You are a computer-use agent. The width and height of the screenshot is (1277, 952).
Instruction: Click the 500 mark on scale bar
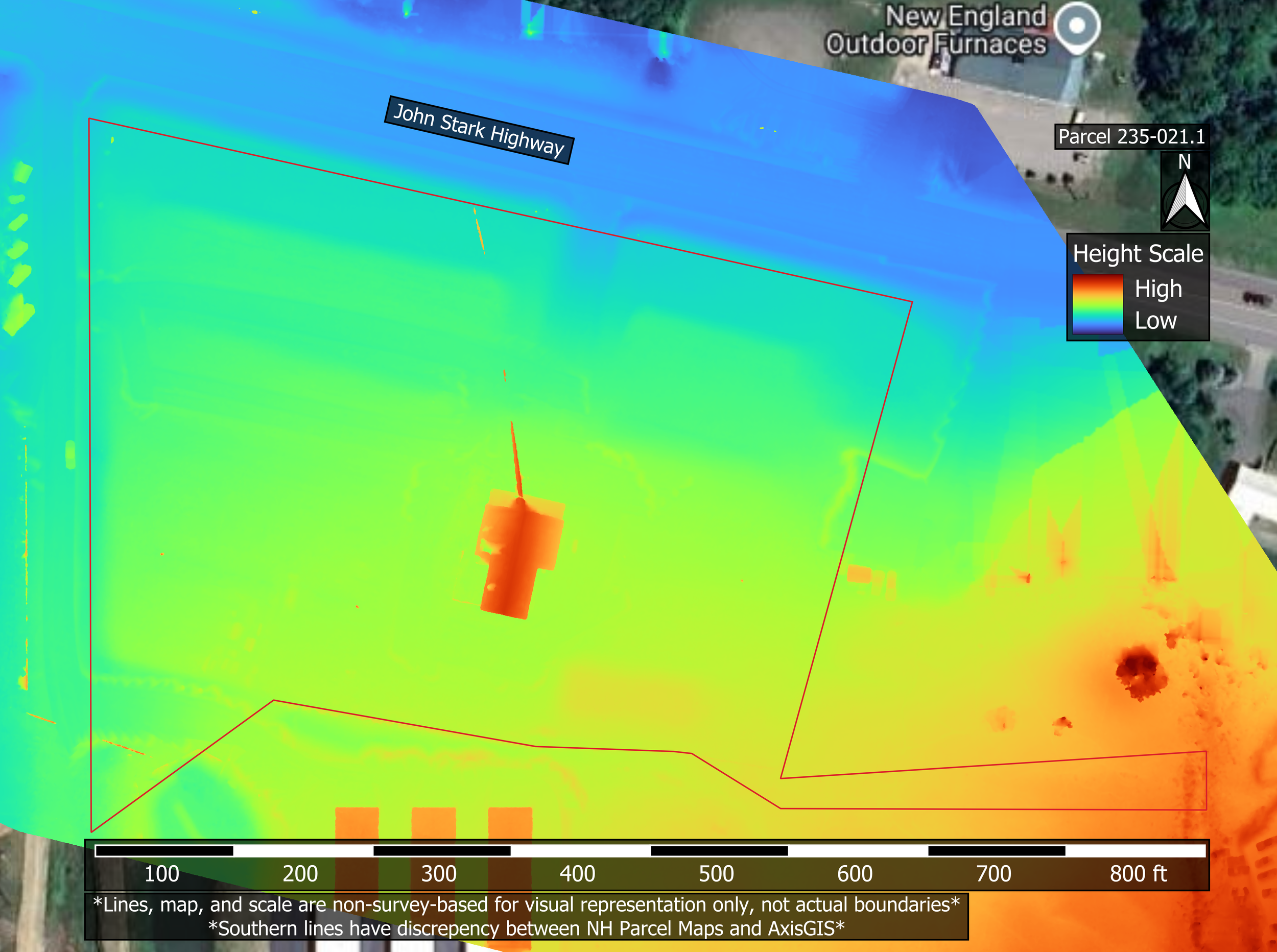tap(716, 874)
